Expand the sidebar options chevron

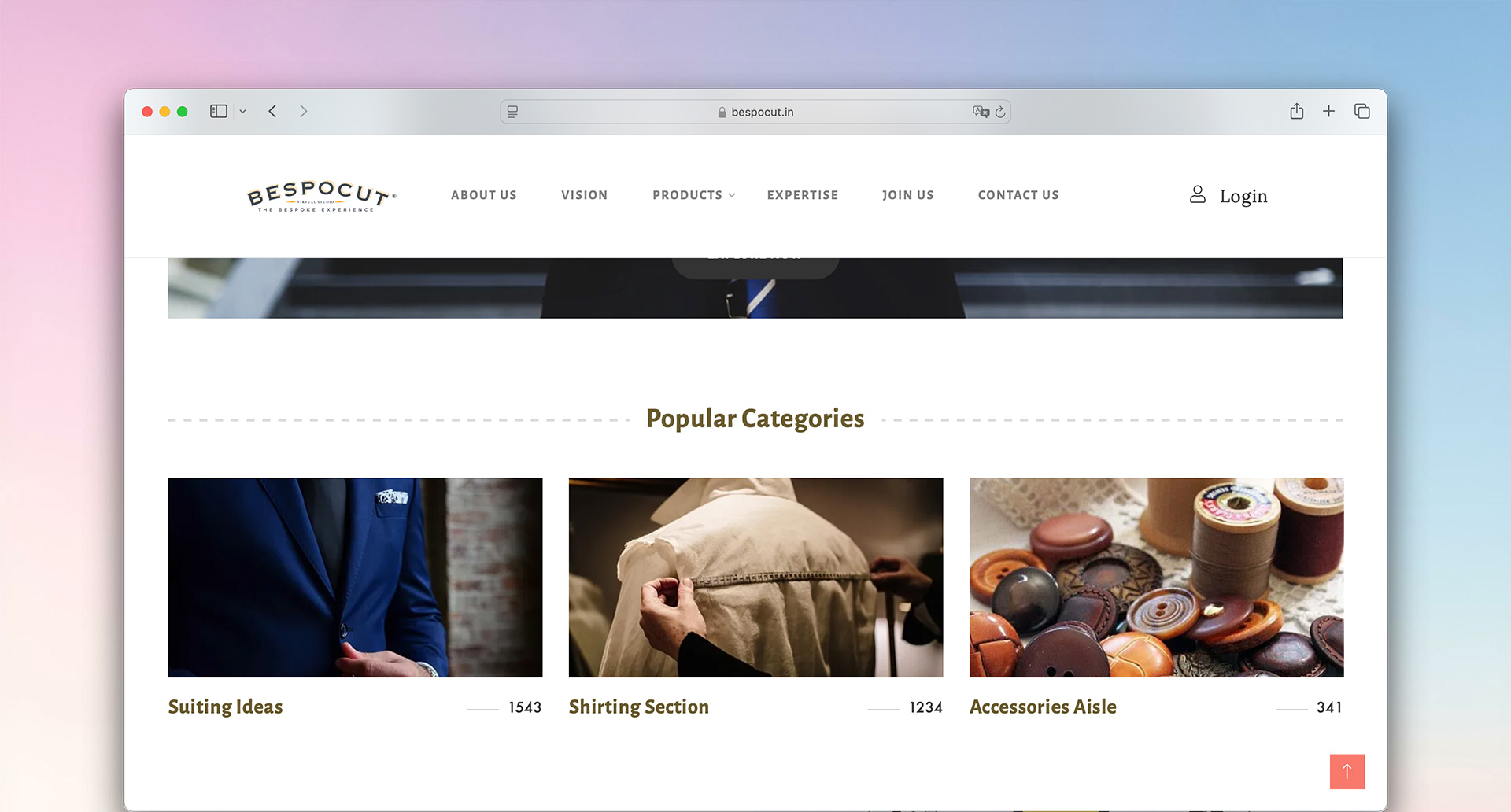[242, 112]
